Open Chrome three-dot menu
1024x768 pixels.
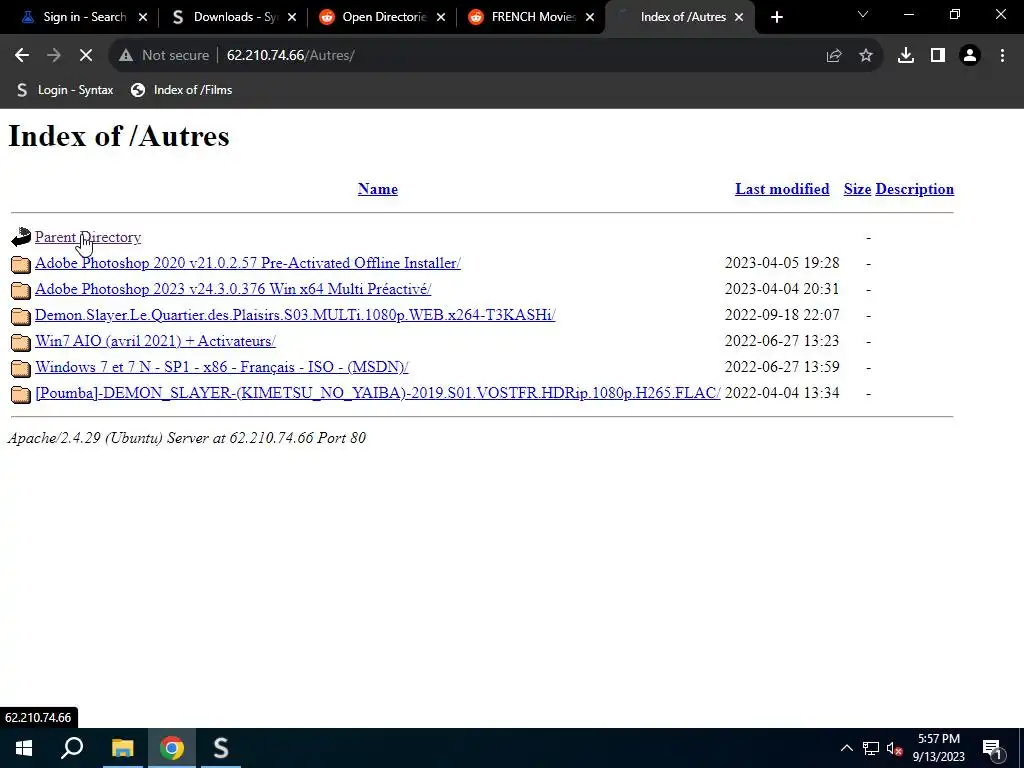1002,56
